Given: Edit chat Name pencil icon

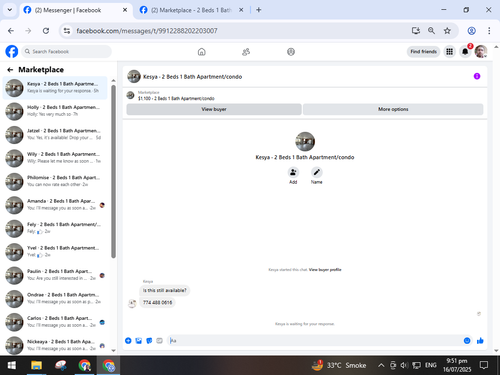Looking at the screenshot, I should [316, 172].
